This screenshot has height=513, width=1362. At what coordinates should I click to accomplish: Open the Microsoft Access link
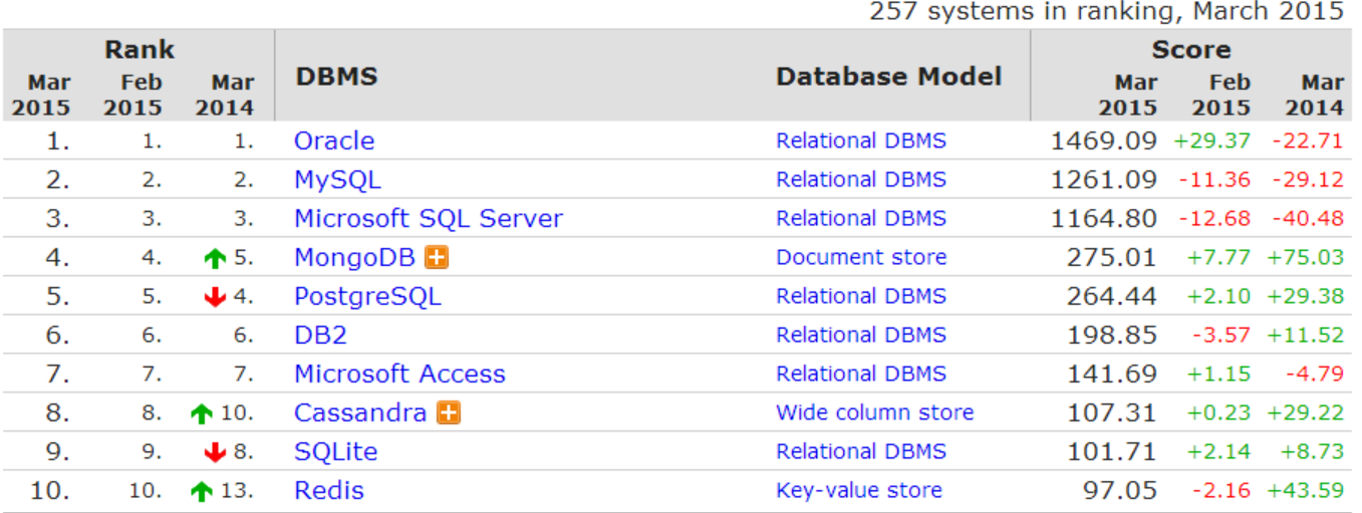click(x=399, y=374)
